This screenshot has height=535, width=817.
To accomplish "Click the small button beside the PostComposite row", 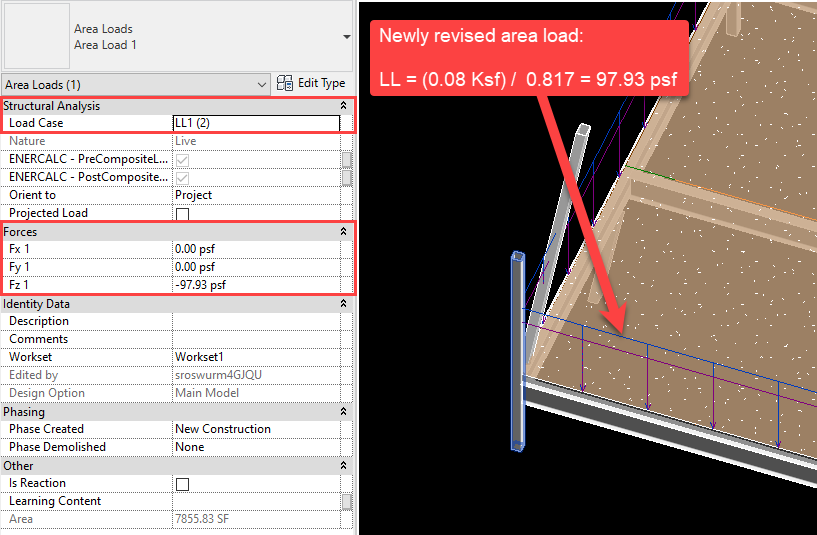I will coord(346,178).
